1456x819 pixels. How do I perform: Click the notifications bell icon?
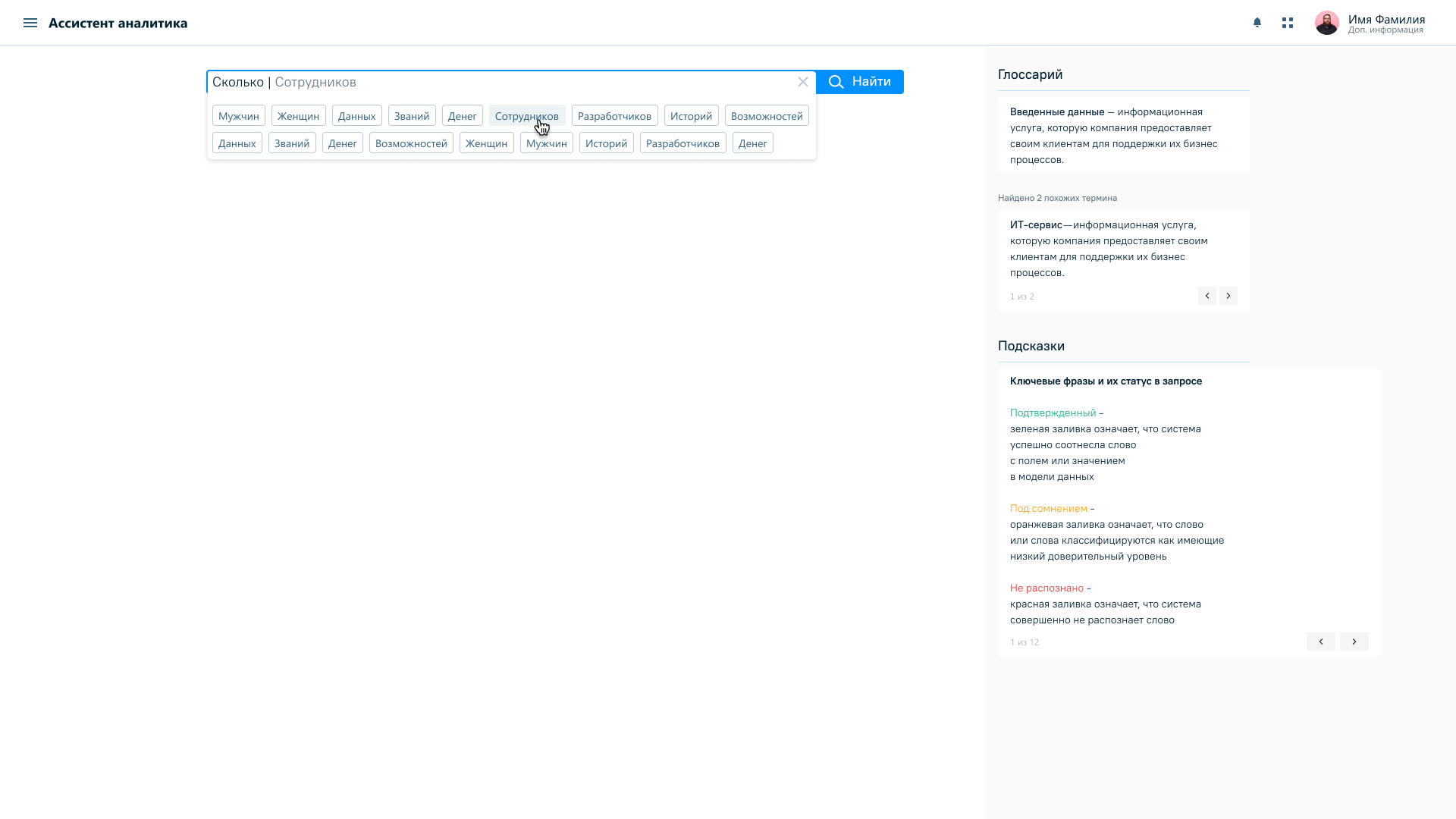[x=1257, y=23]
